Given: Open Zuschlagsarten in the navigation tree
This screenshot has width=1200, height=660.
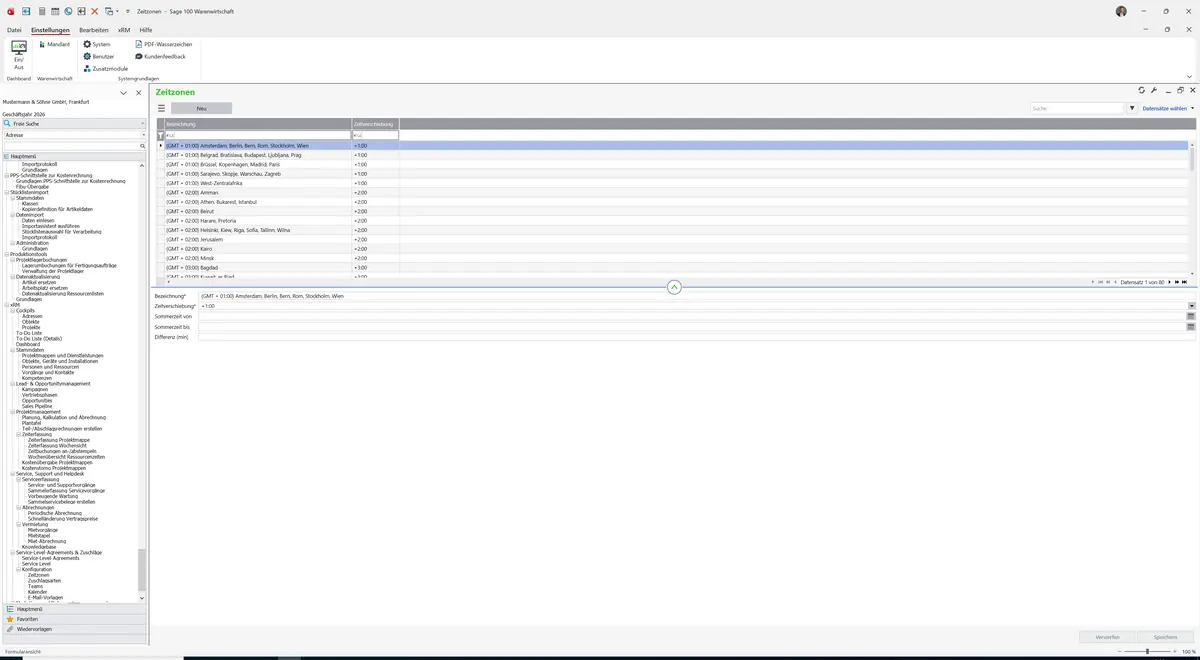Looking at the screenshot, I should 45,581.
